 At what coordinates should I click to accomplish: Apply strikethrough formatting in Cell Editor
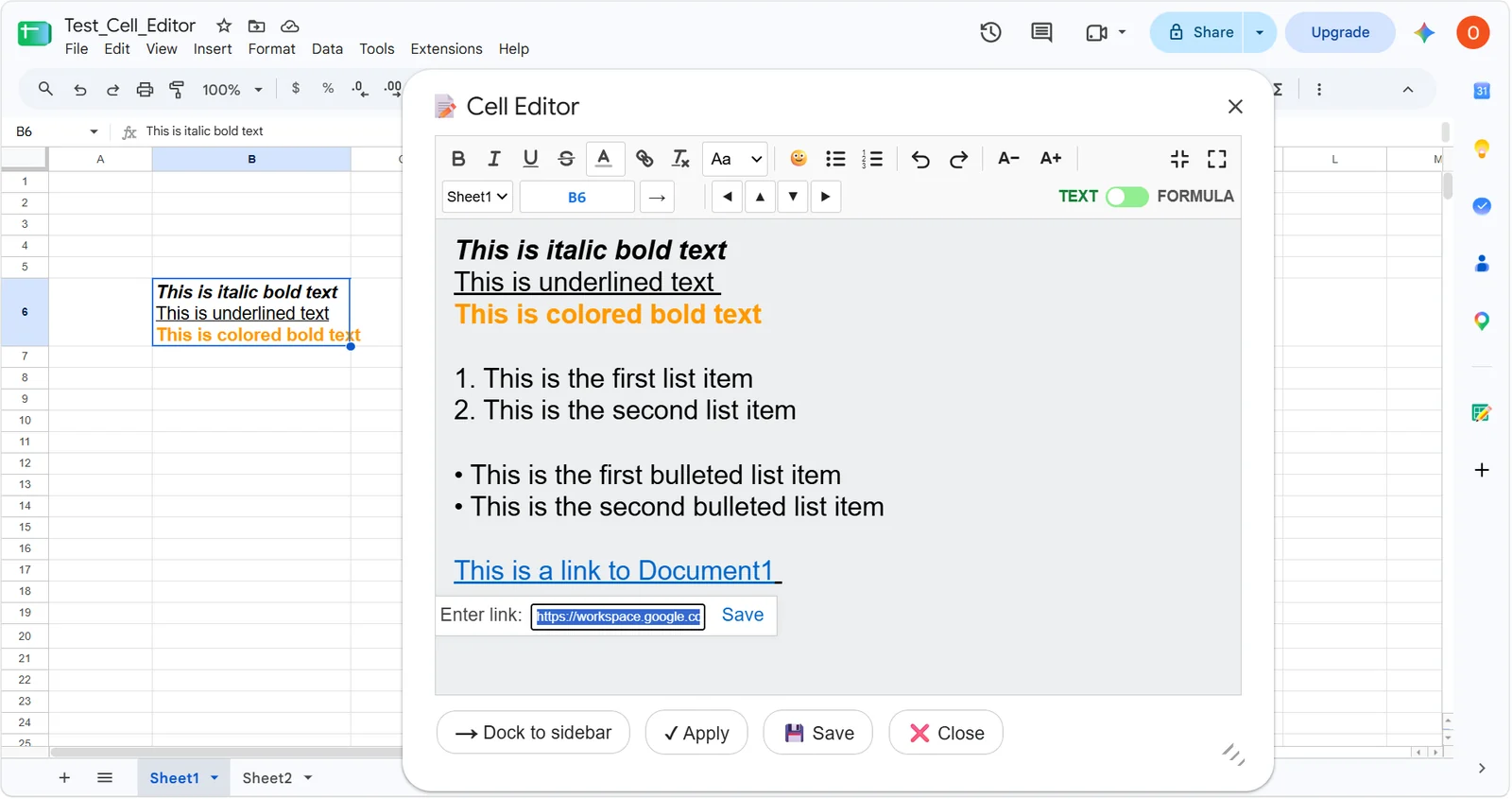[x=566, y=159]
